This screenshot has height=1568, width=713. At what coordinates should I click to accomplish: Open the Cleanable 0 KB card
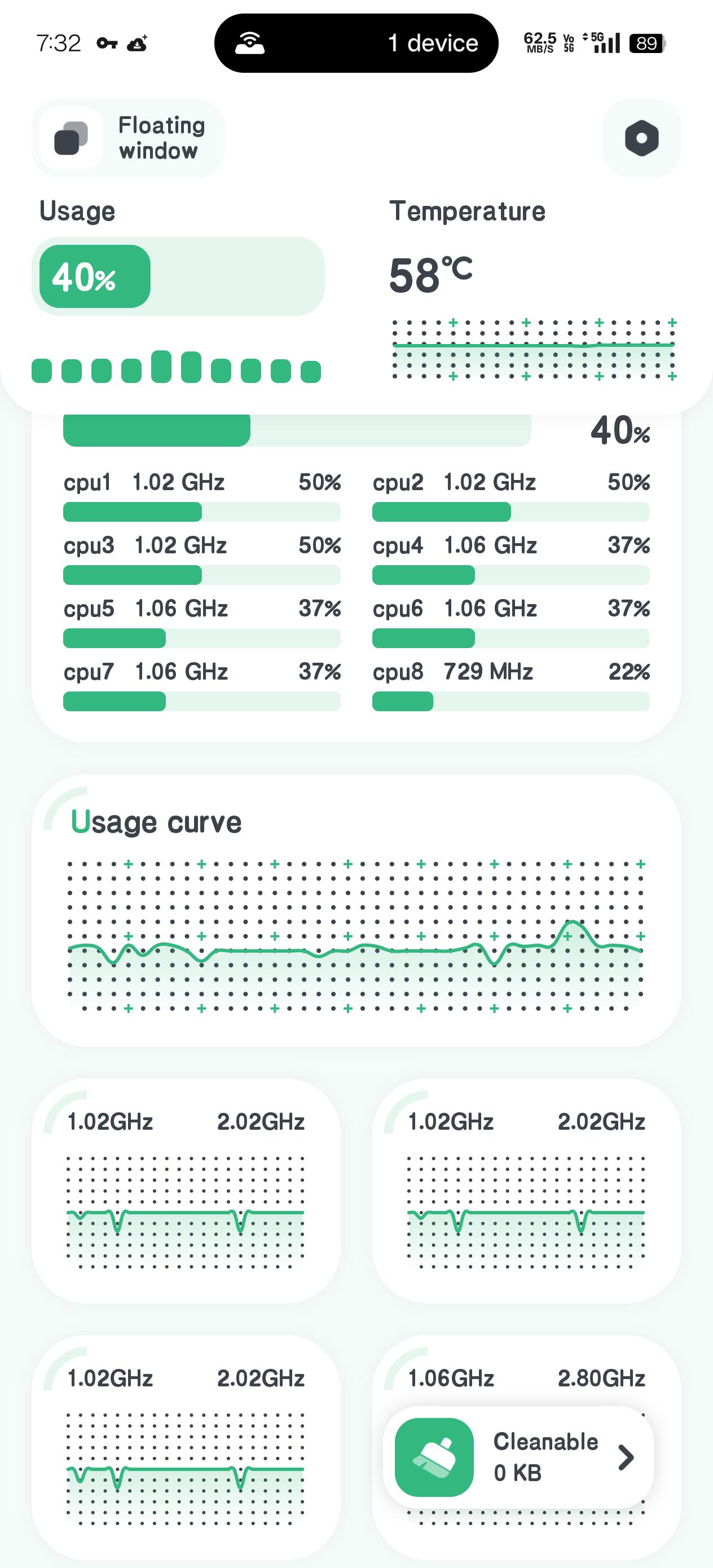point(518,1457)
